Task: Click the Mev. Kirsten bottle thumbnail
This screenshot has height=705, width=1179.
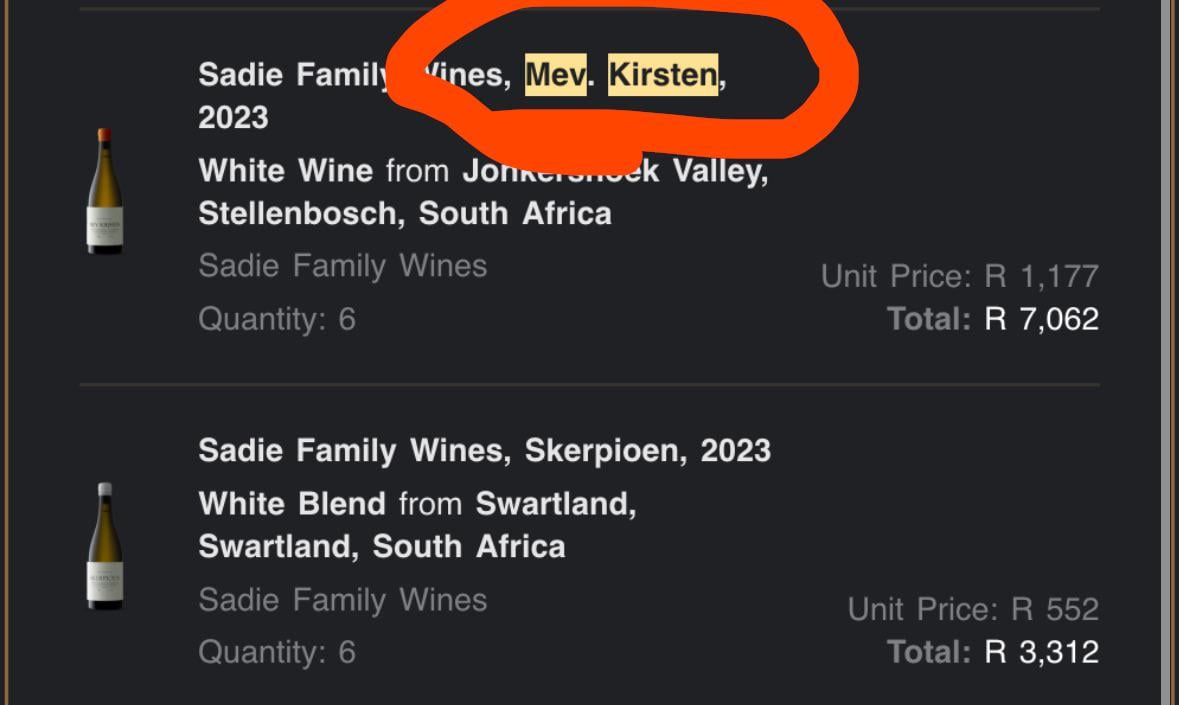Action: [x=105, y=191]
